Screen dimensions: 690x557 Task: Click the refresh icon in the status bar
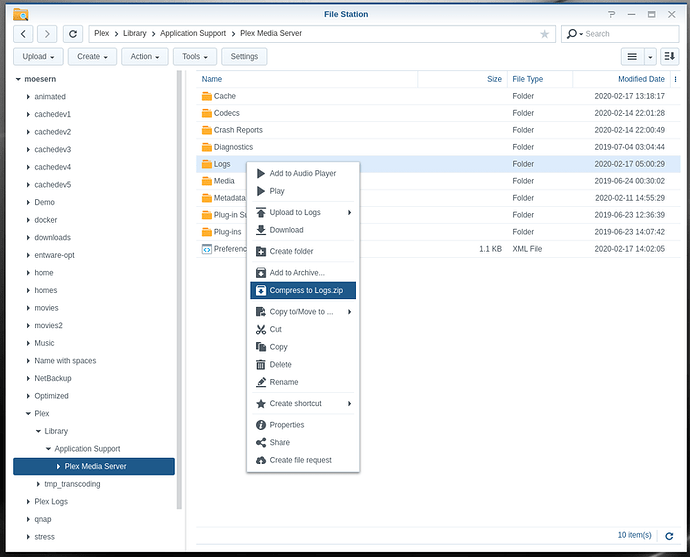pyautogui.click(x=669, y=536)
